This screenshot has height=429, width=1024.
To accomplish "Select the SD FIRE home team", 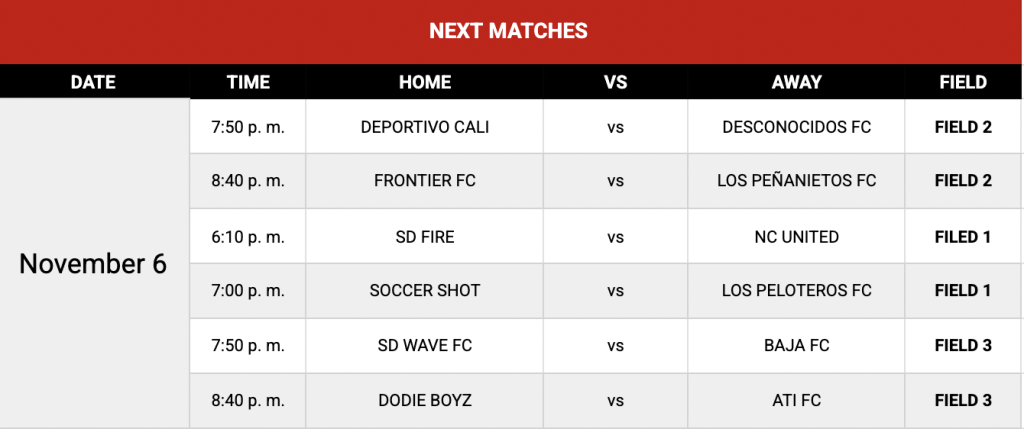I will pos(425,237).
